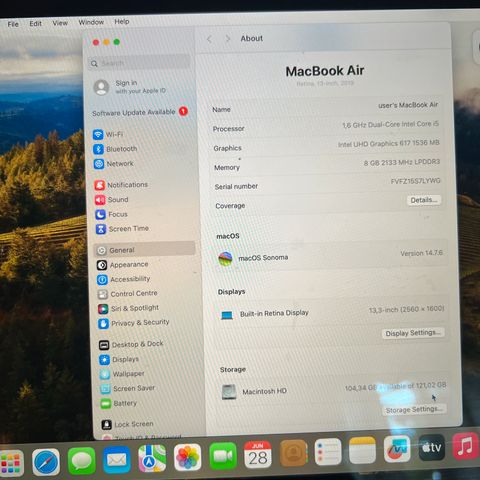Open Photos app in the Dock
The height and width of the screenshot is (480, 480).
point(187,457)
